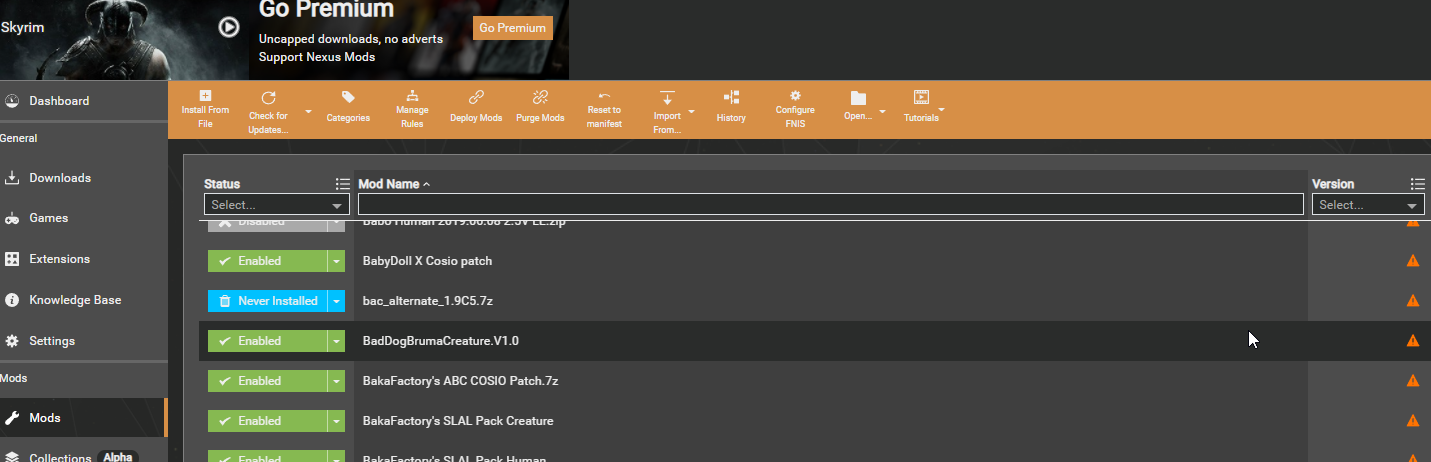The image size is (1431, 462).
Task: Open Status filter Select dropdown
Action: point(277,204)
